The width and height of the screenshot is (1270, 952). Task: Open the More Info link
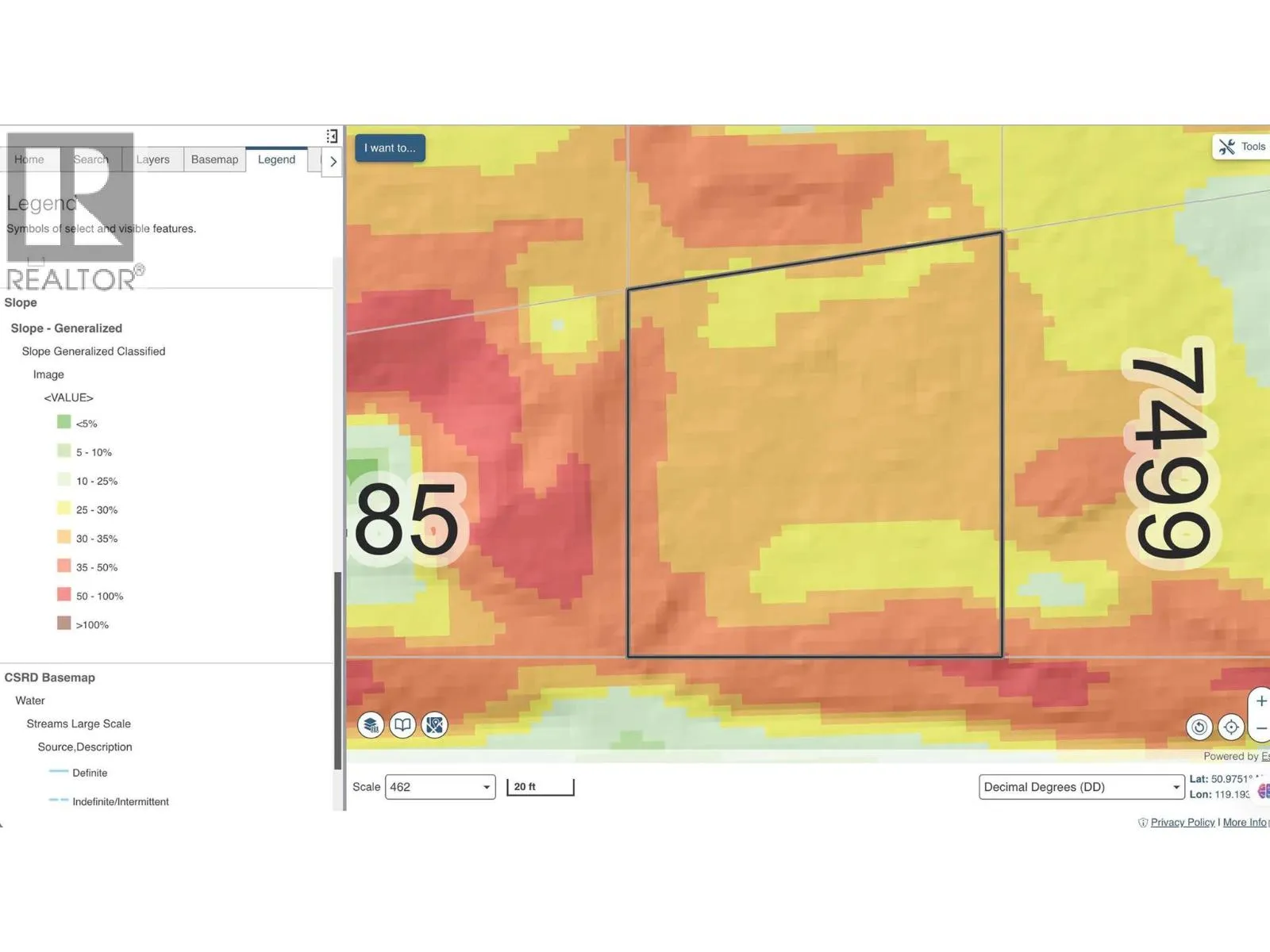[1244, 823]
